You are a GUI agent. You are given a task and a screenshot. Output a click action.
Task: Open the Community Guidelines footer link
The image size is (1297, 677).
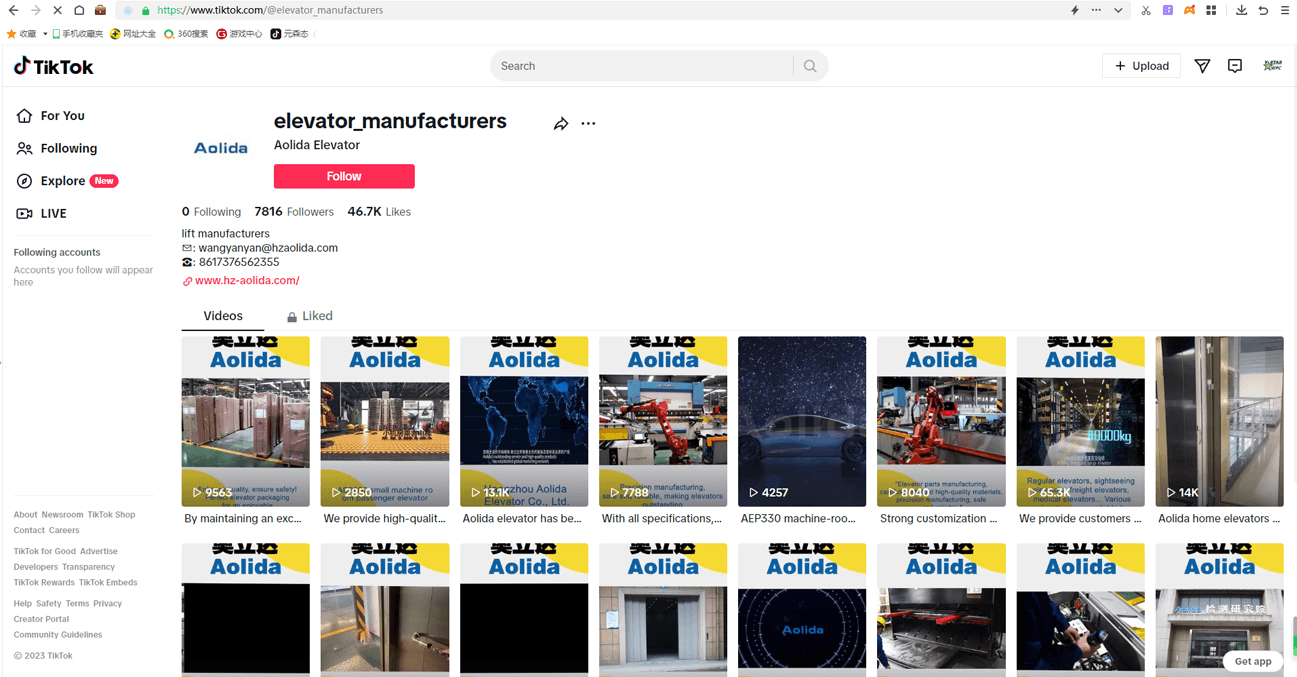click(x=58, y=635)
